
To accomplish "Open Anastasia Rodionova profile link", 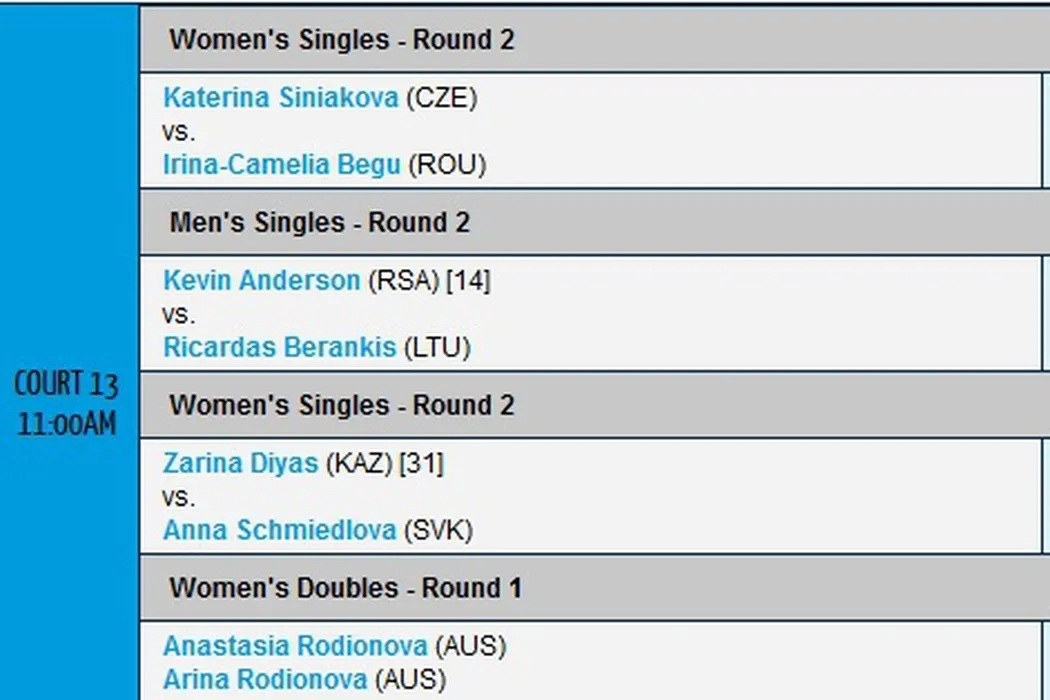I will [x=295, y=646].
